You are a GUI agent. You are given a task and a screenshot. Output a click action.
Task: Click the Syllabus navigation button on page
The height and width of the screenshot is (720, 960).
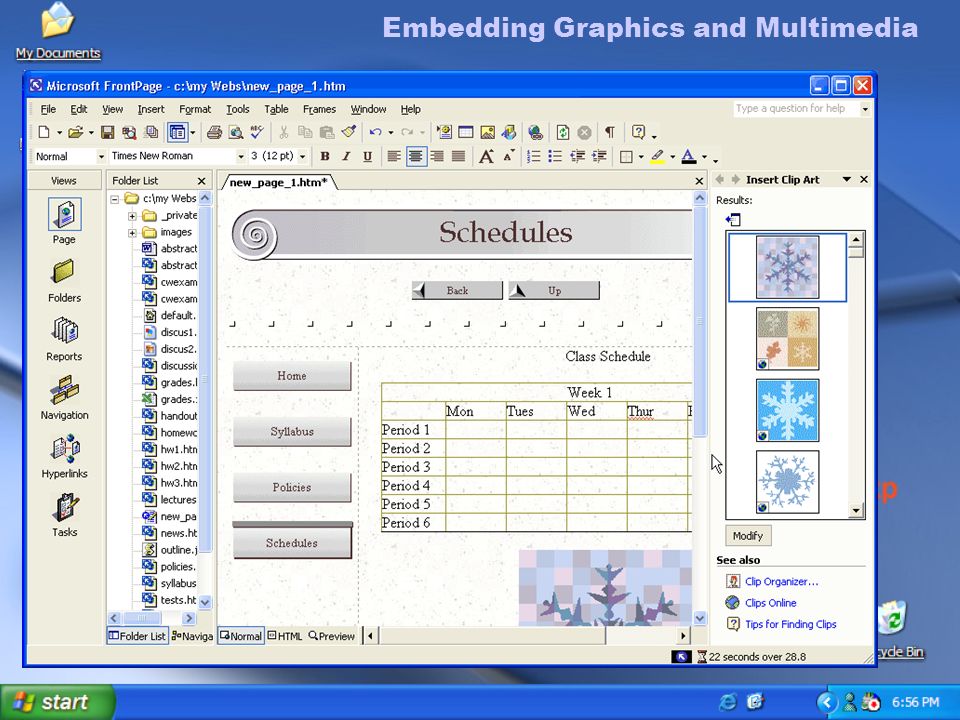coord(292,432)
